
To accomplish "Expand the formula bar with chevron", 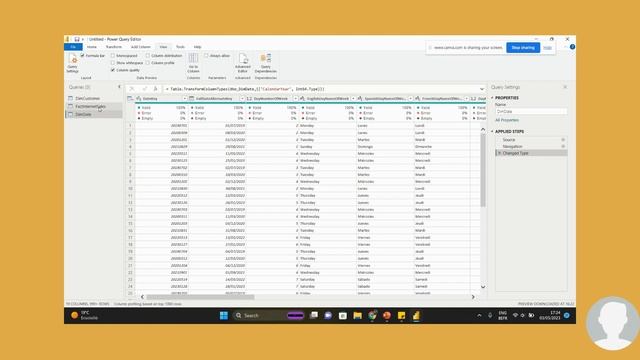I will tap(482, 89).
